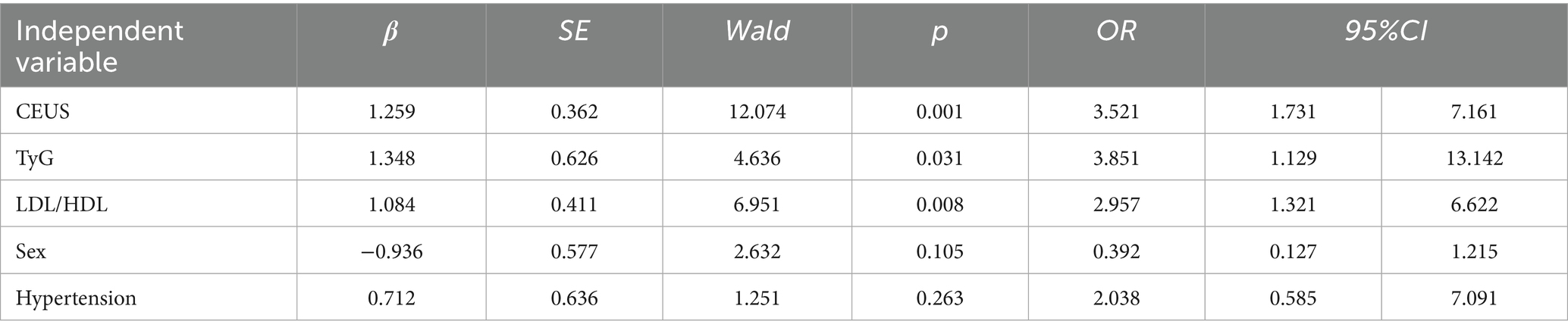Click the 95%CI column header

[1385, 32]
